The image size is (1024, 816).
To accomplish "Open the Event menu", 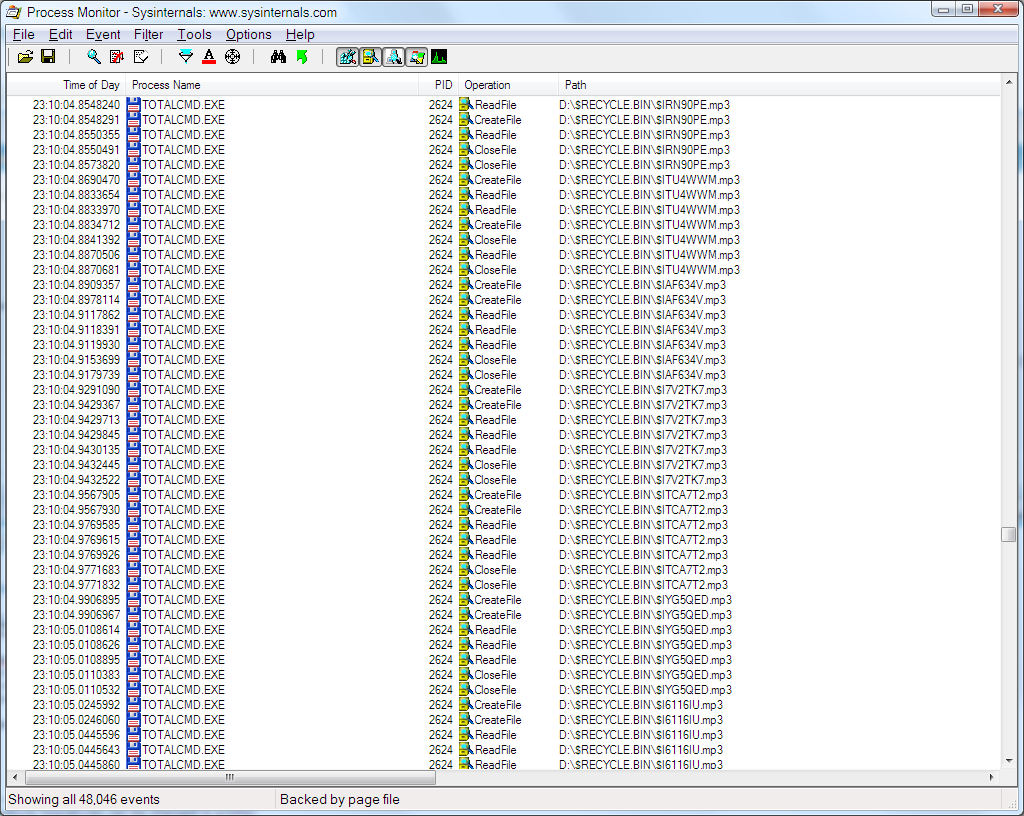I will [103, 35].
